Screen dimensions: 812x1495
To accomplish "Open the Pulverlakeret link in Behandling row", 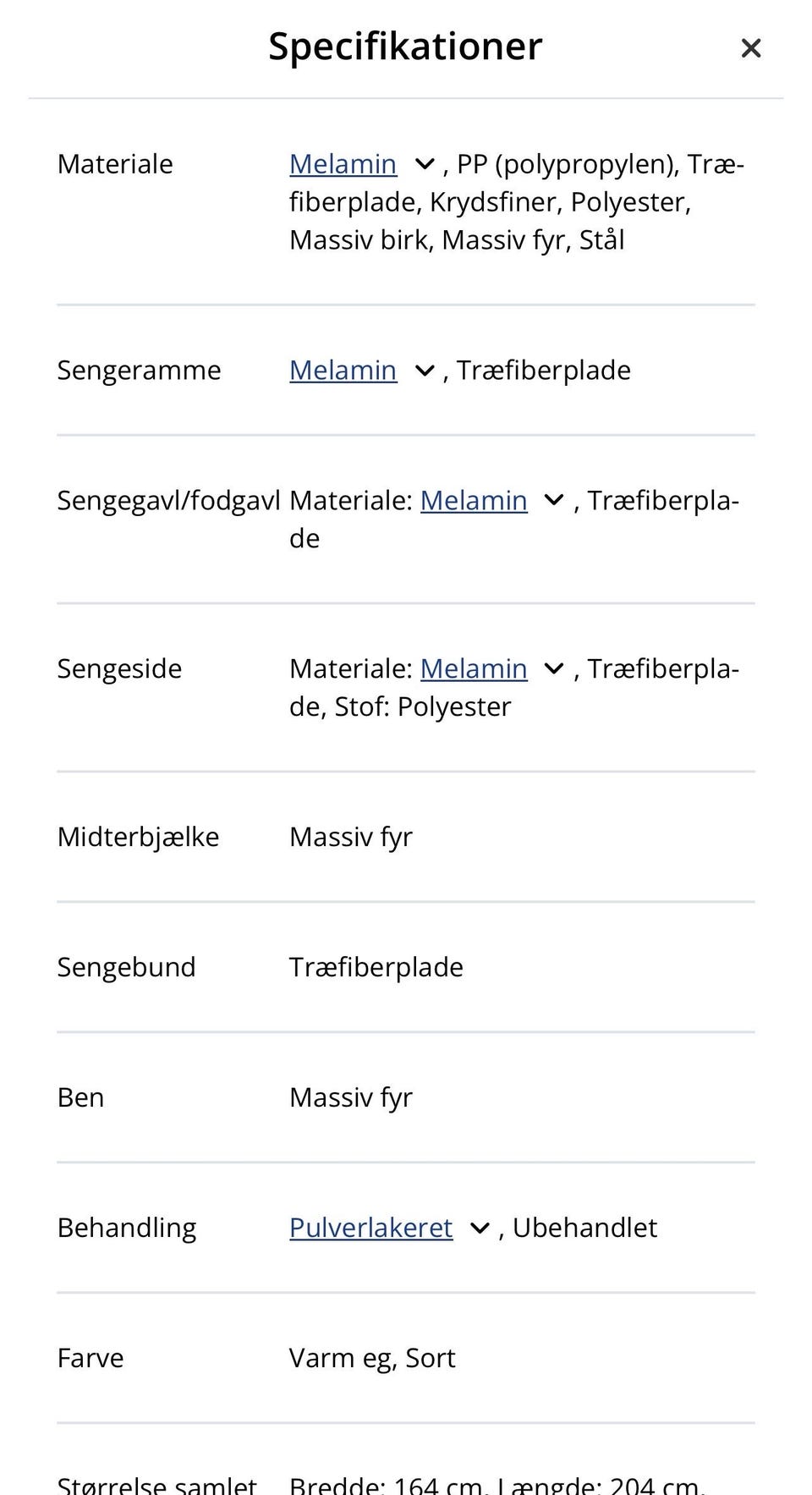I will click(x=370, y=1227).
